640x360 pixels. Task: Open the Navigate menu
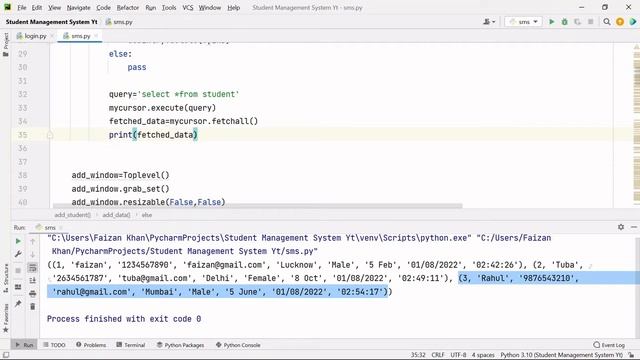[x=78, y=7]
